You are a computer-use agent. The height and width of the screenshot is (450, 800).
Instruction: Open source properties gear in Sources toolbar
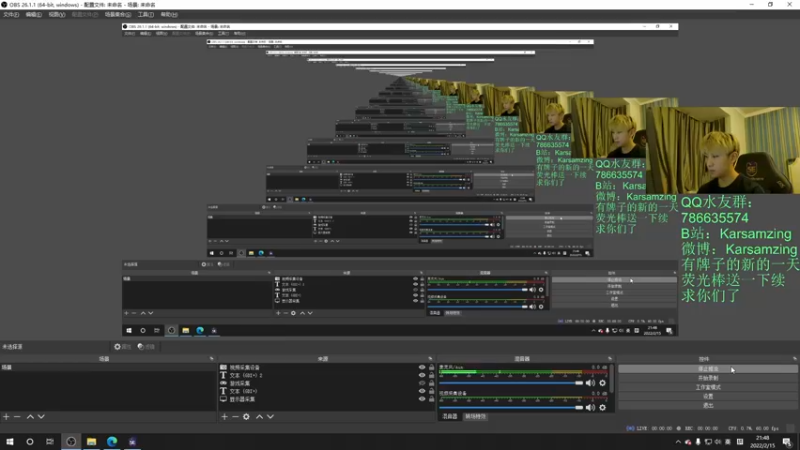point(246,417)
